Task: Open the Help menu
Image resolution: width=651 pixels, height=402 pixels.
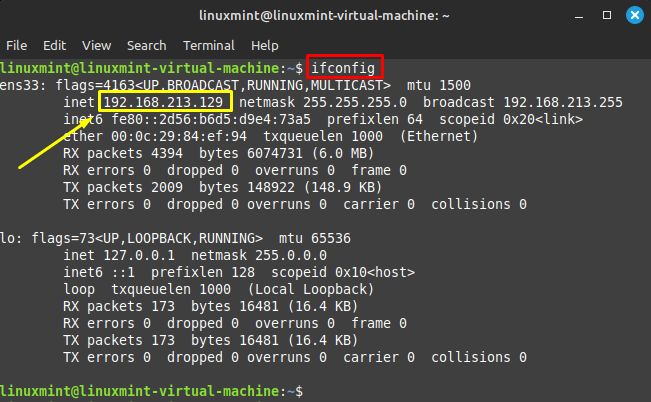Action: [x=265, y=46]
